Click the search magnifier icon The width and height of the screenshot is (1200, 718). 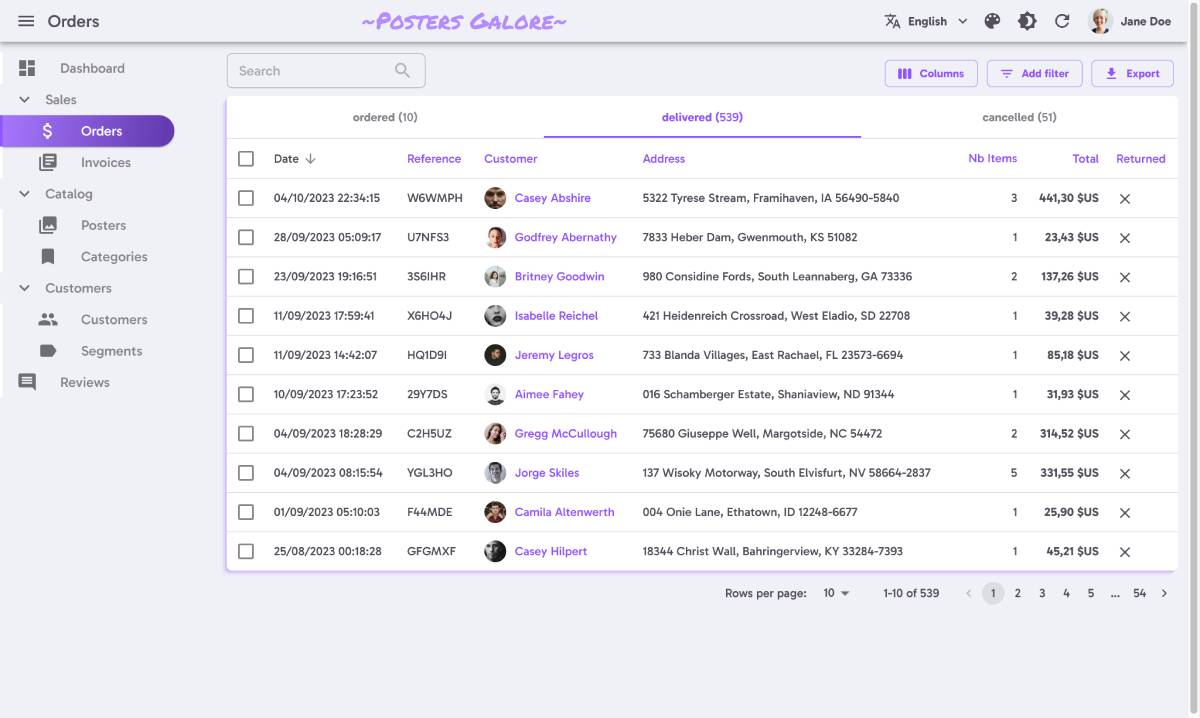(402, 71)
